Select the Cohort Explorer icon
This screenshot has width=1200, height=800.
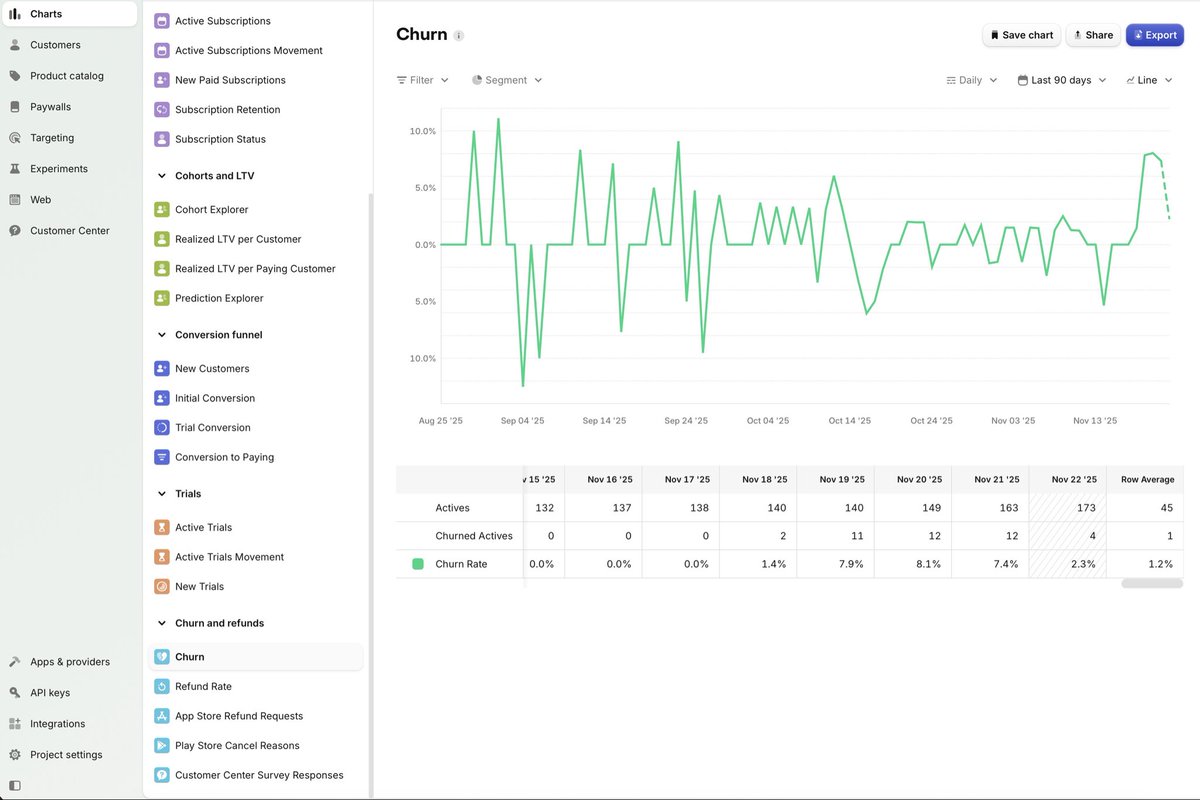162,209
